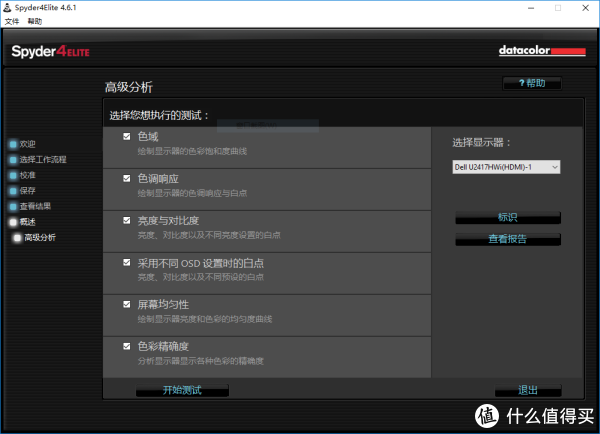
Task: Click the 欢迎 step indicator in sidebar
Action: tap(13, 144)
